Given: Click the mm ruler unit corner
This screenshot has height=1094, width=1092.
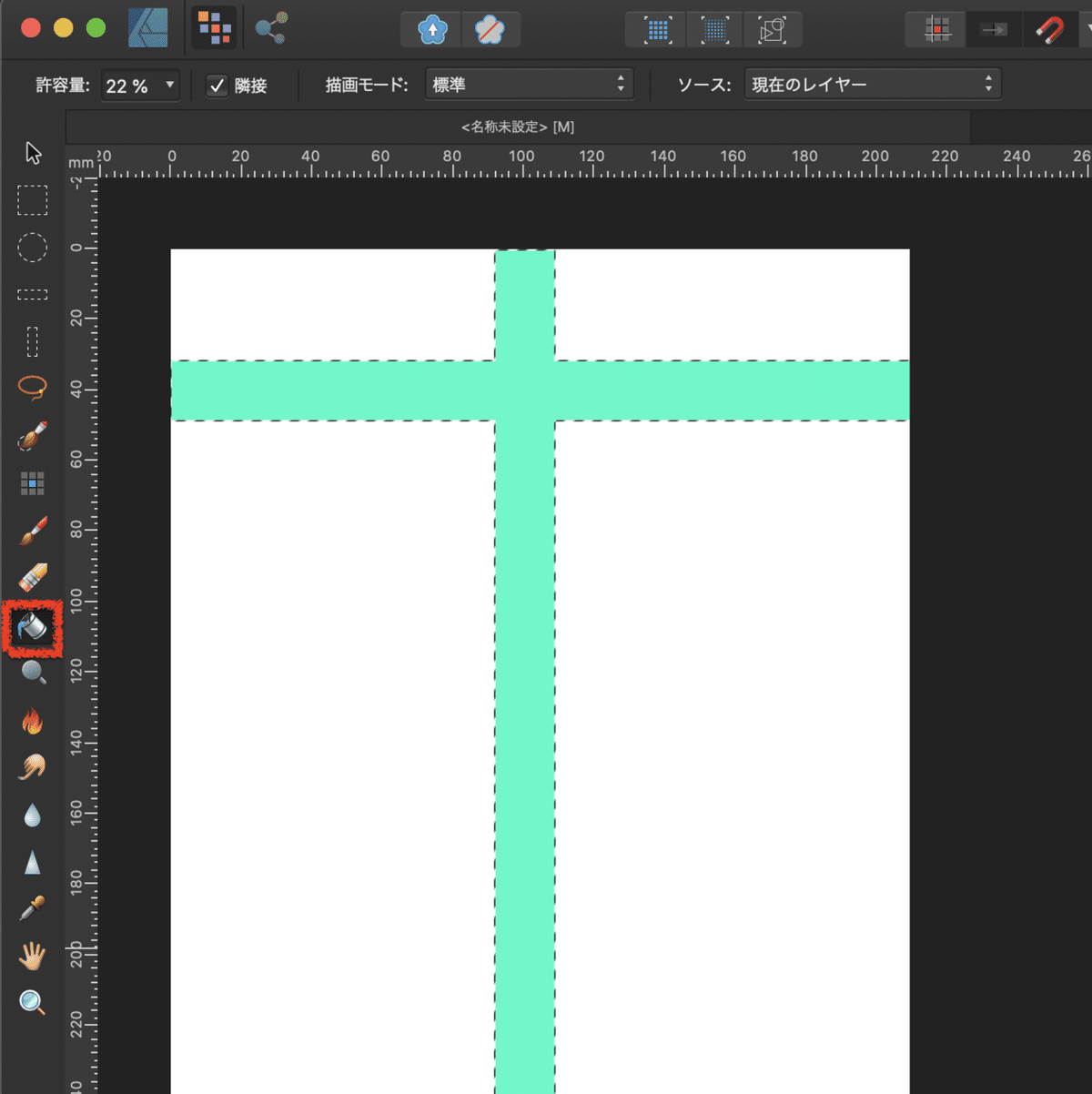Looking at the screenshot, I should [81, 163].
